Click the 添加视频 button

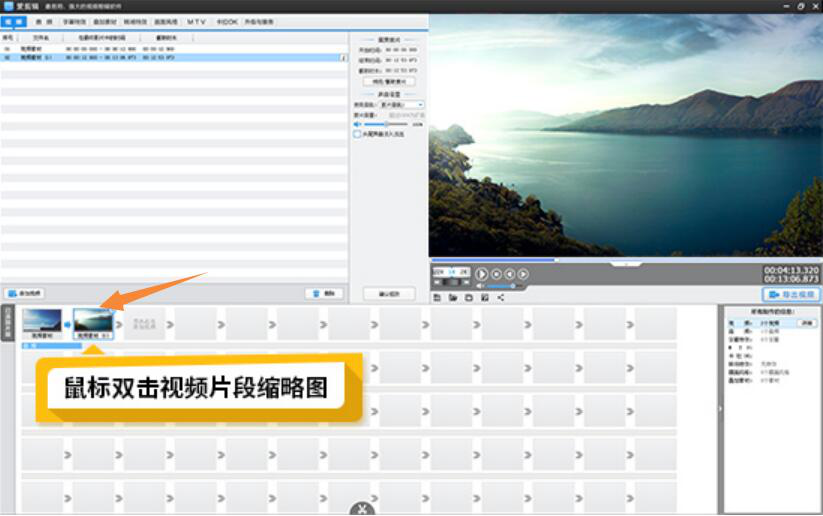tap(25, 293)
